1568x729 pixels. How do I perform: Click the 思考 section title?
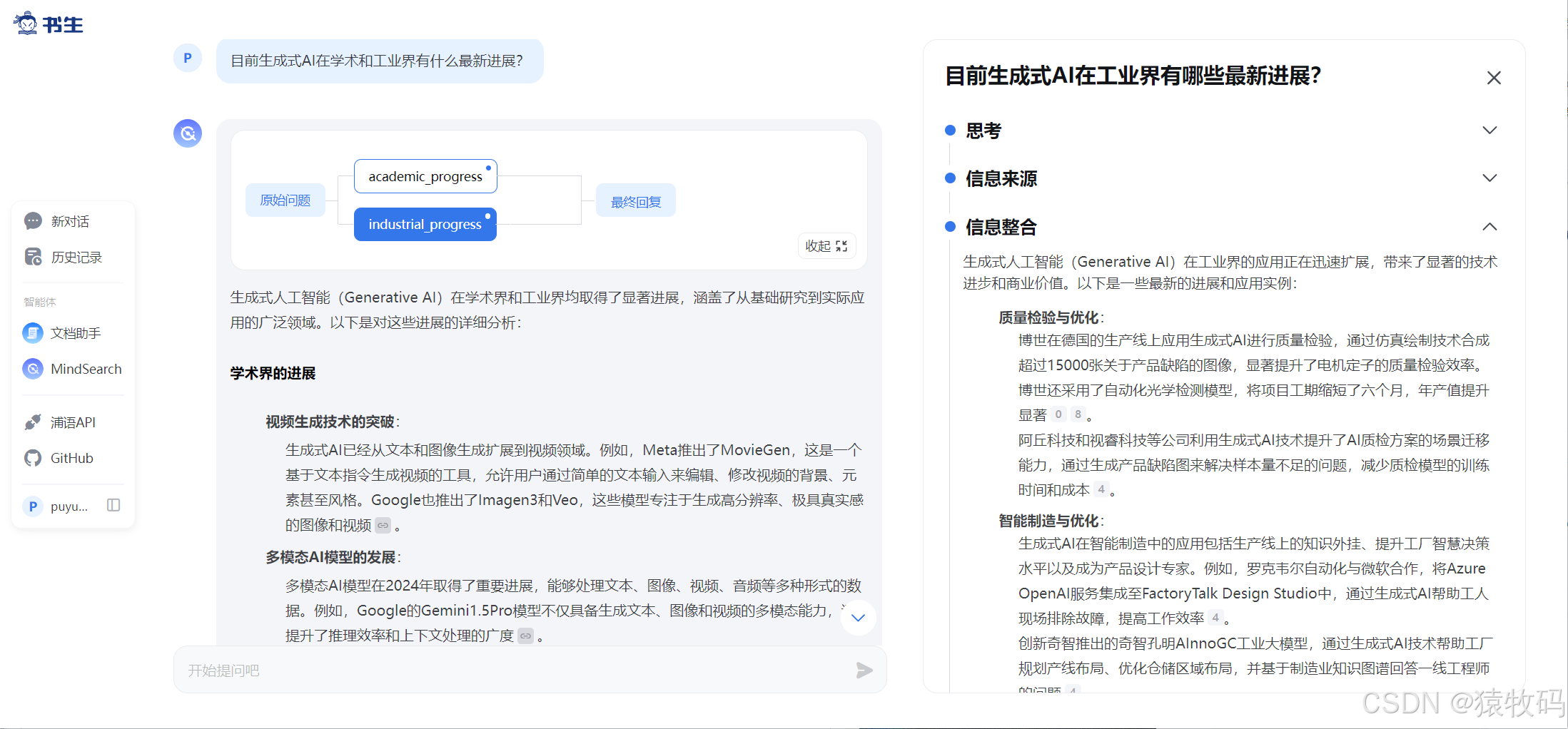(x=983, y=131)
